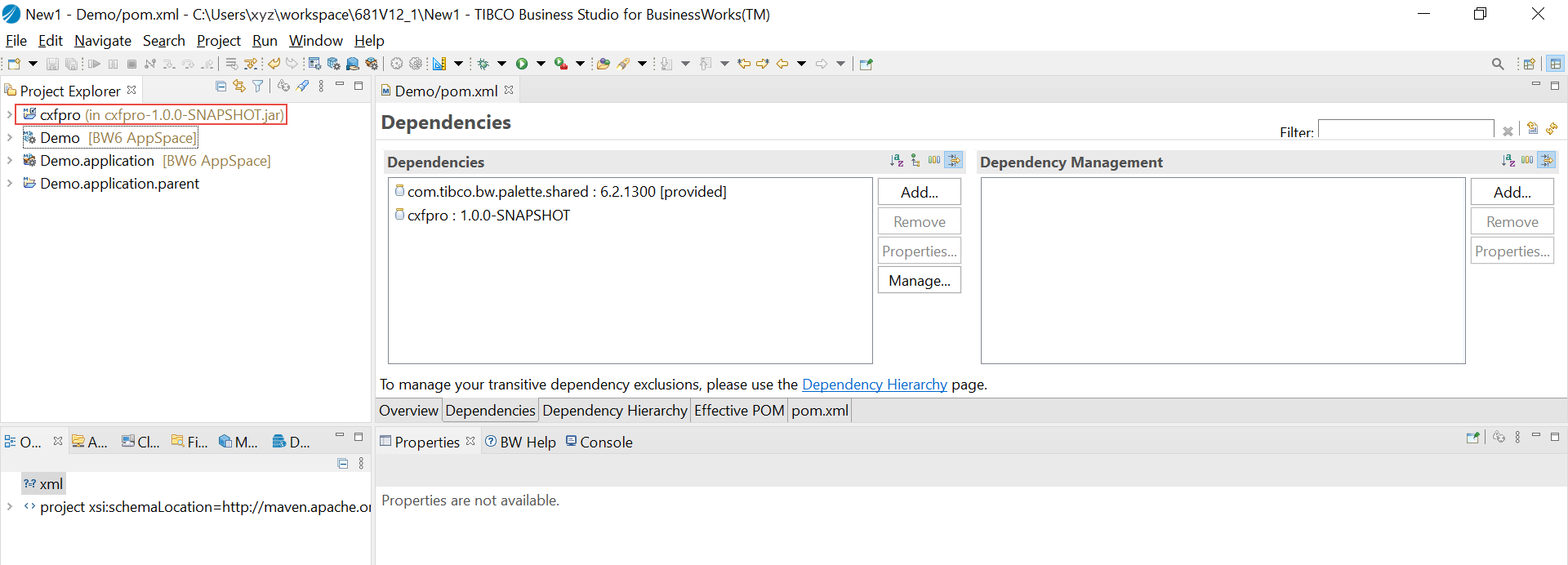Close the Demo/pom.xml editor tab
The height and width of the screenshot is (565, 1568).
click(x=509, y=90)
